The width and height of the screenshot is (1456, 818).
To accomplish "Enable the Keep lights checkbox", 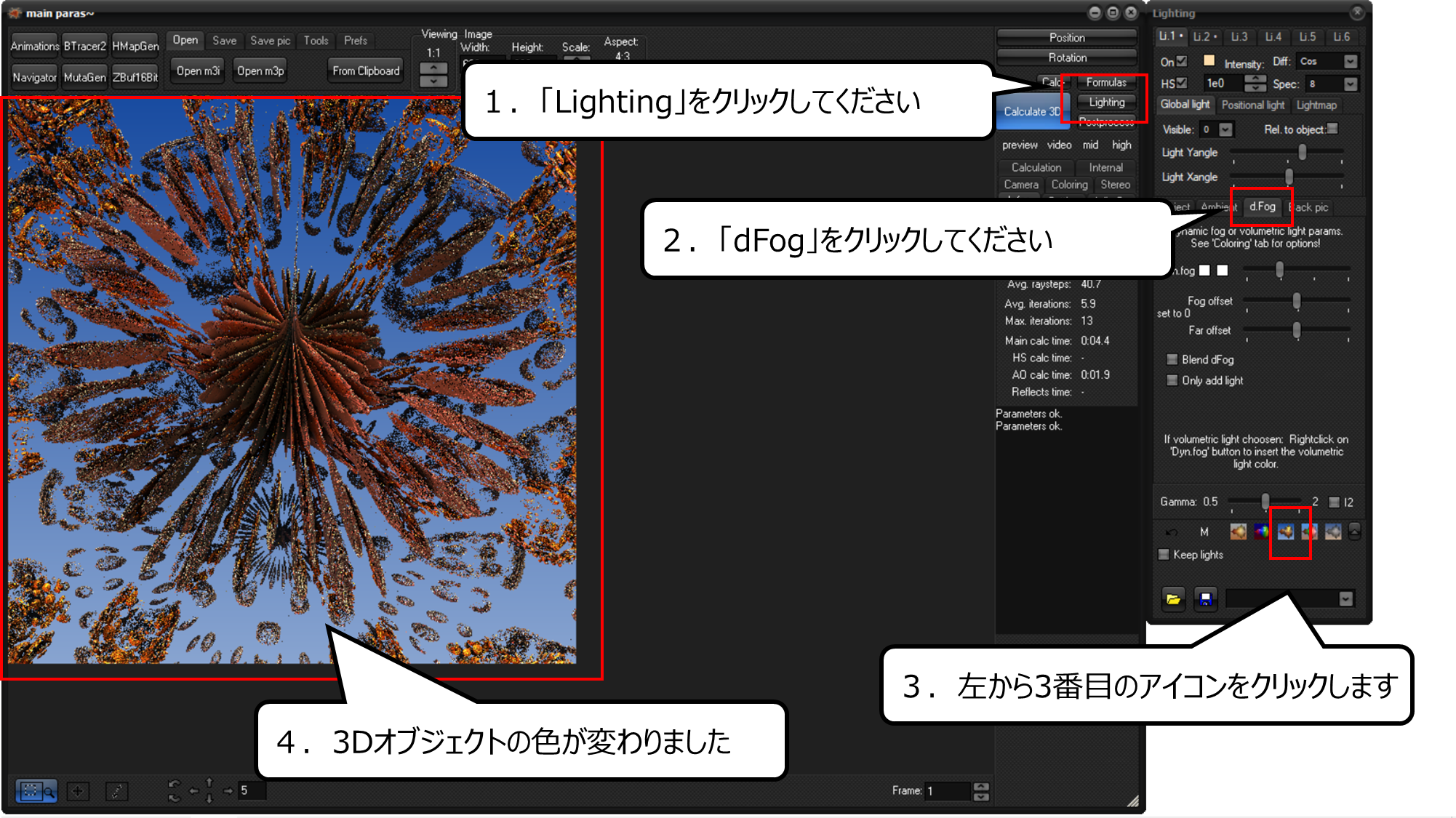I will point(1164,555).
